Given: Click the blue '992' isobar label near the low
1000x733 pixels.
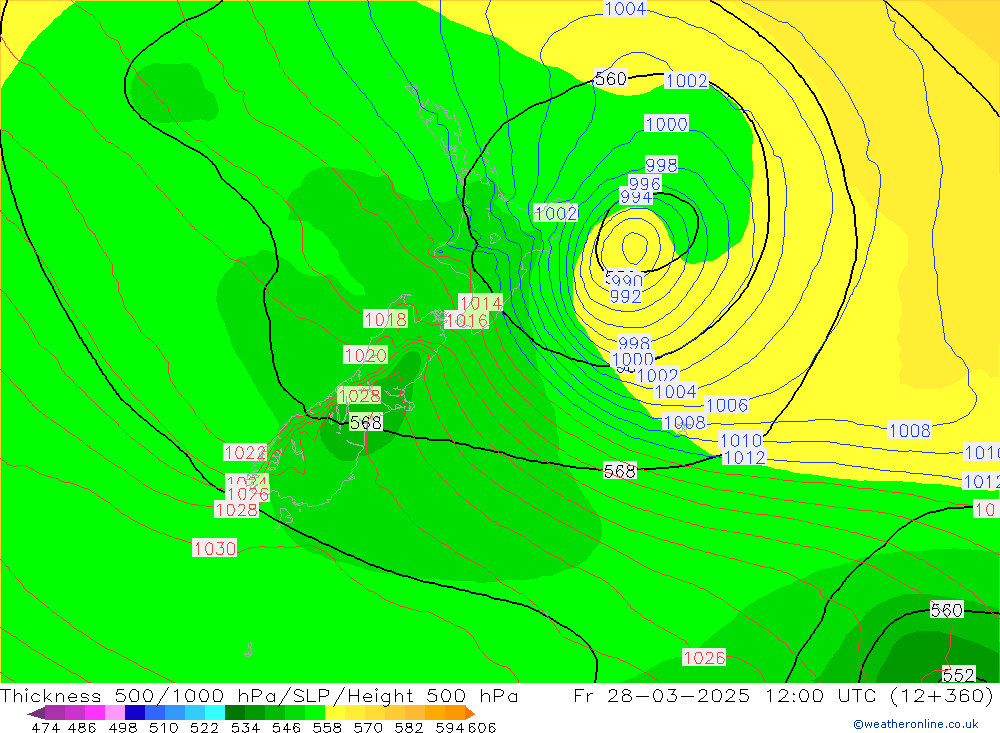Looking at the screenshot, I should pyautogui.click(x=625, y=296).
